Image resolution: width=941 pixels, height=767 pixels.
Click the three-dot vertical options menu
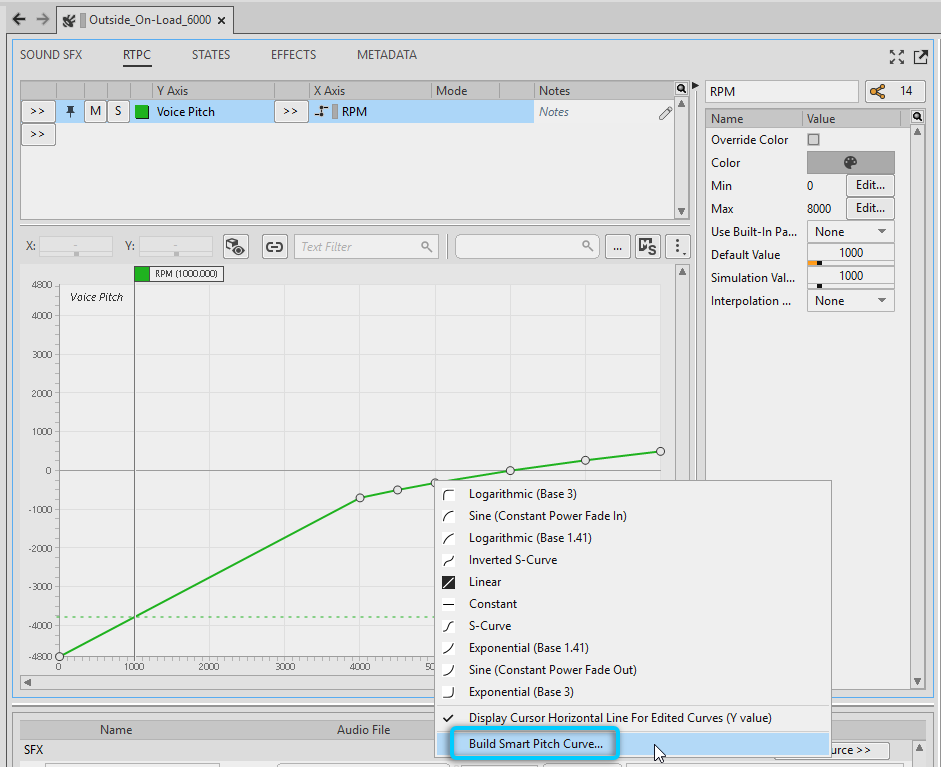click(x=678, y=247)
